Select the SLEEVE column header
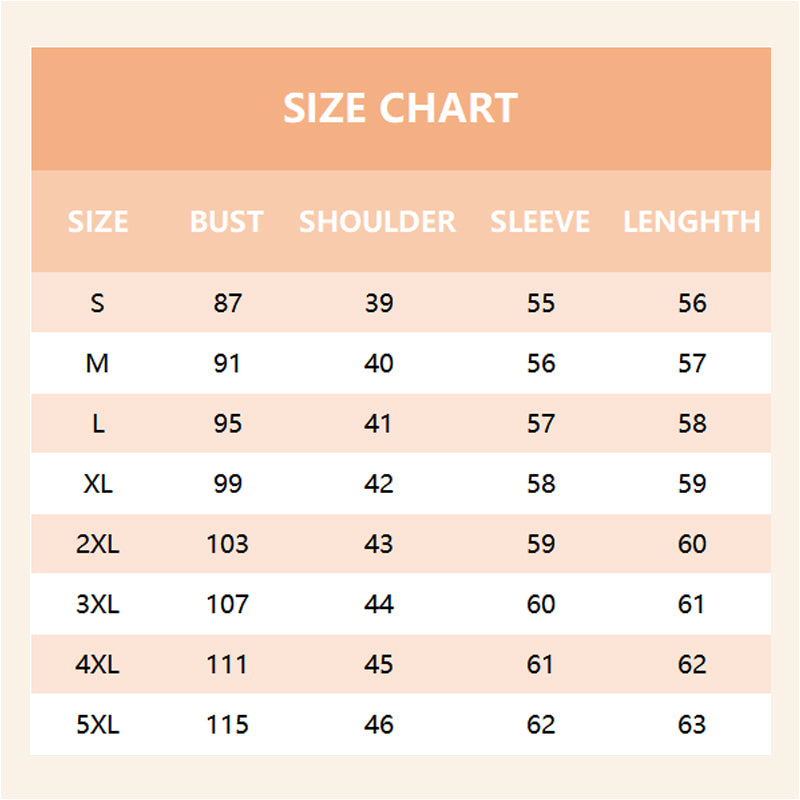800x800 pixels. (x=540, y=222)
